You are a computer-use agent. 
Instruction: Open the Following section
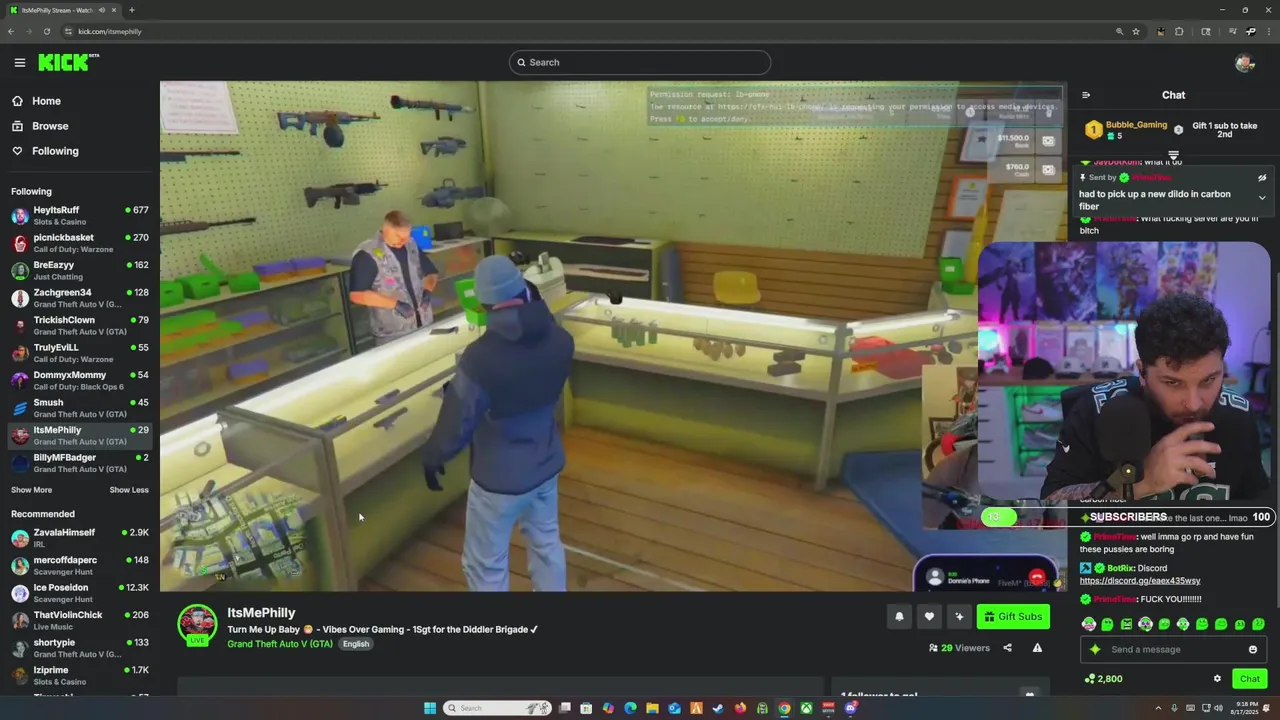(x=45, y=151)
